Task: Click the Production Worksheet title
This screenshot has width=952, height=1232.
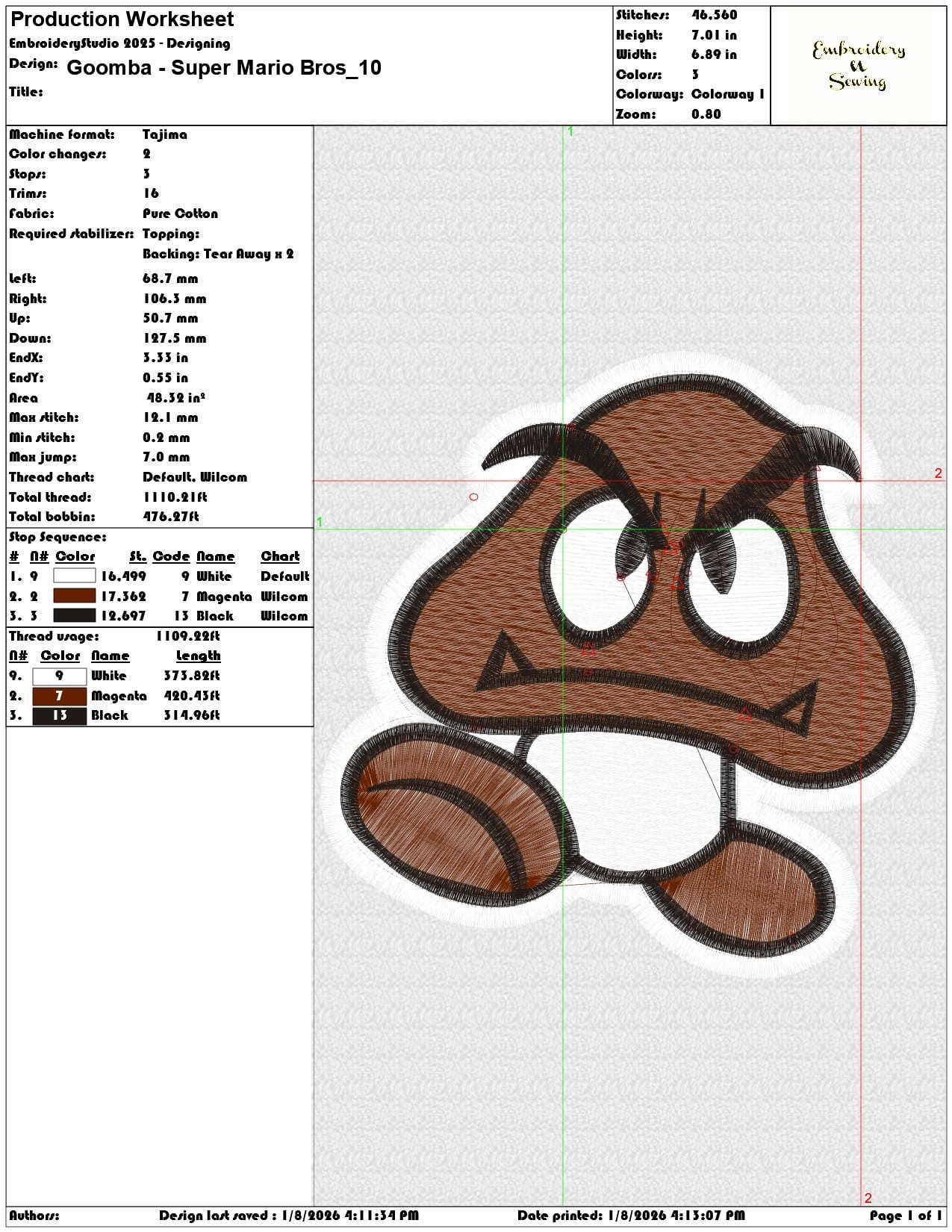Action: (122, 19)
